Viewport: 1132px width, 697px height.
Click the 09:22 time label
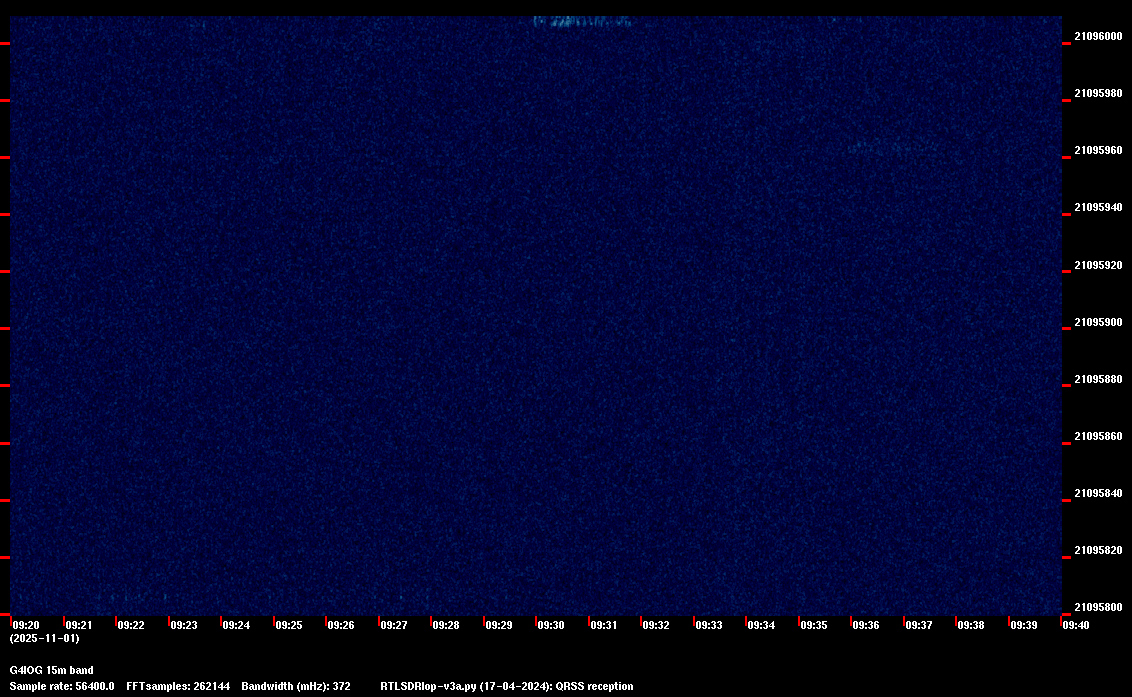click(x=131, y=625)
